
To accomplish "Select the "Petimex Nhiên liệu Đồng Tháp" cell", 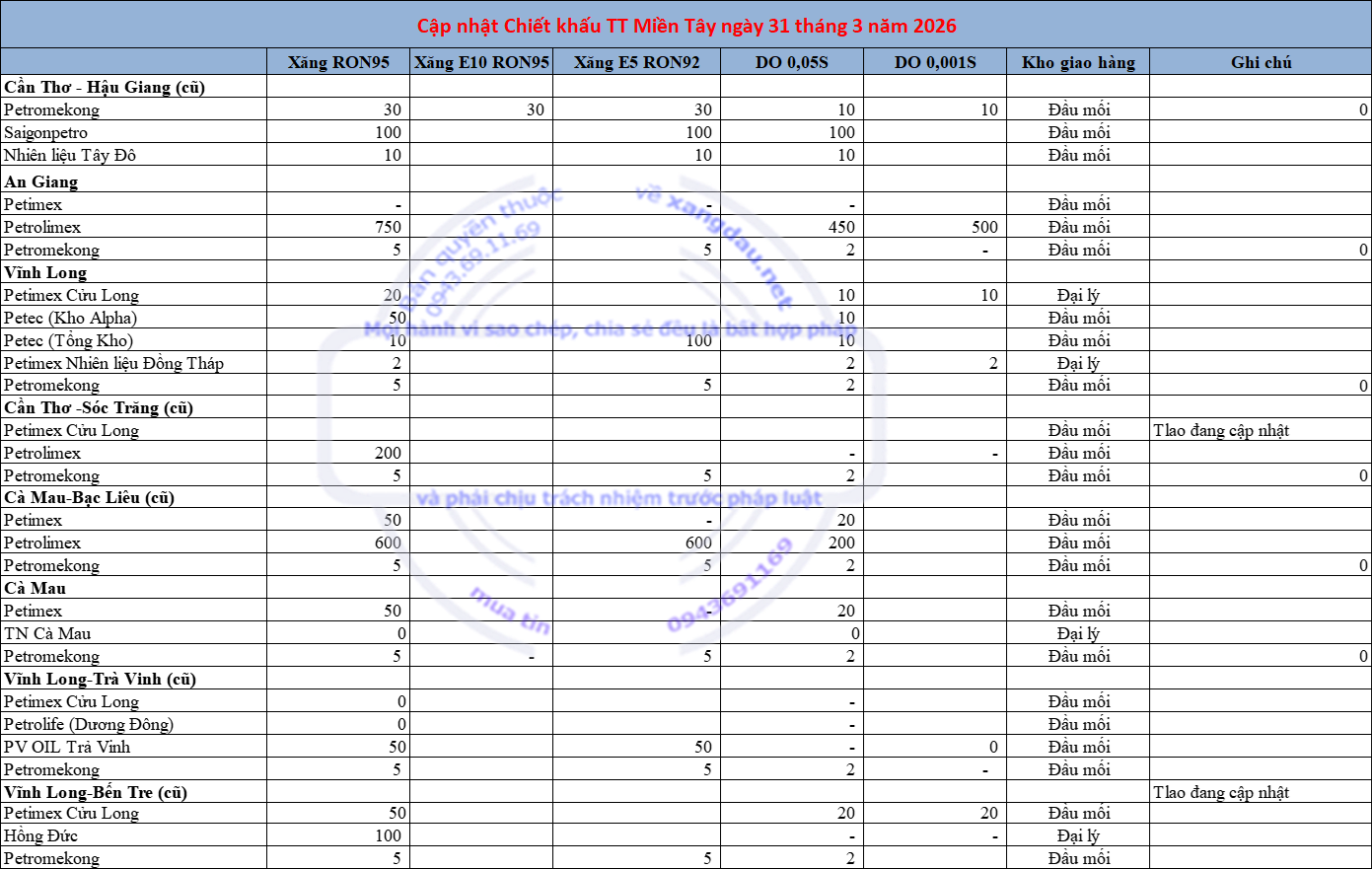I will pyautogui.click(x=113, y=363).
